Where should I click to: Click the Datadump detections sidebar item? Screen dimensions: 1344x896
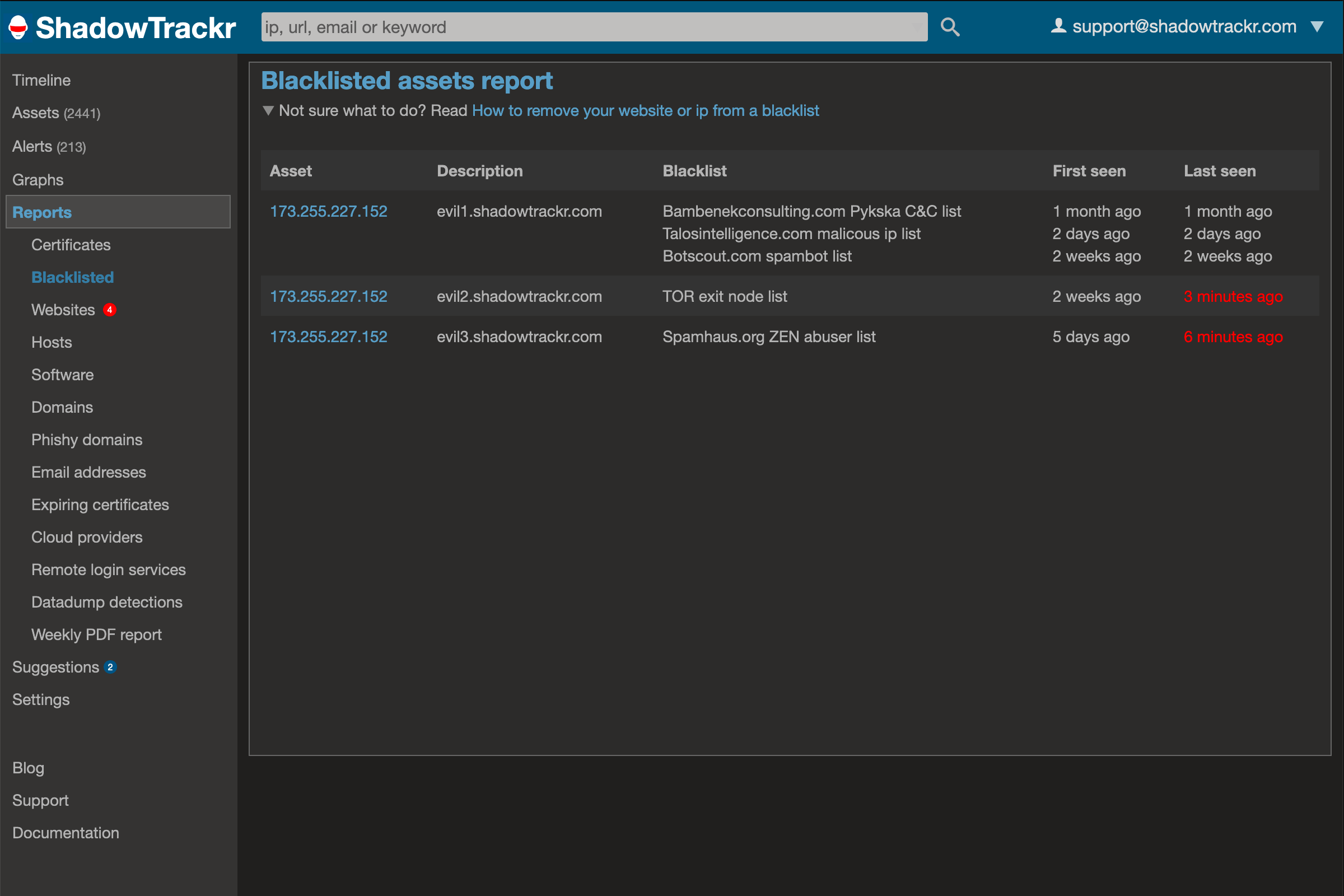[106, 602]
